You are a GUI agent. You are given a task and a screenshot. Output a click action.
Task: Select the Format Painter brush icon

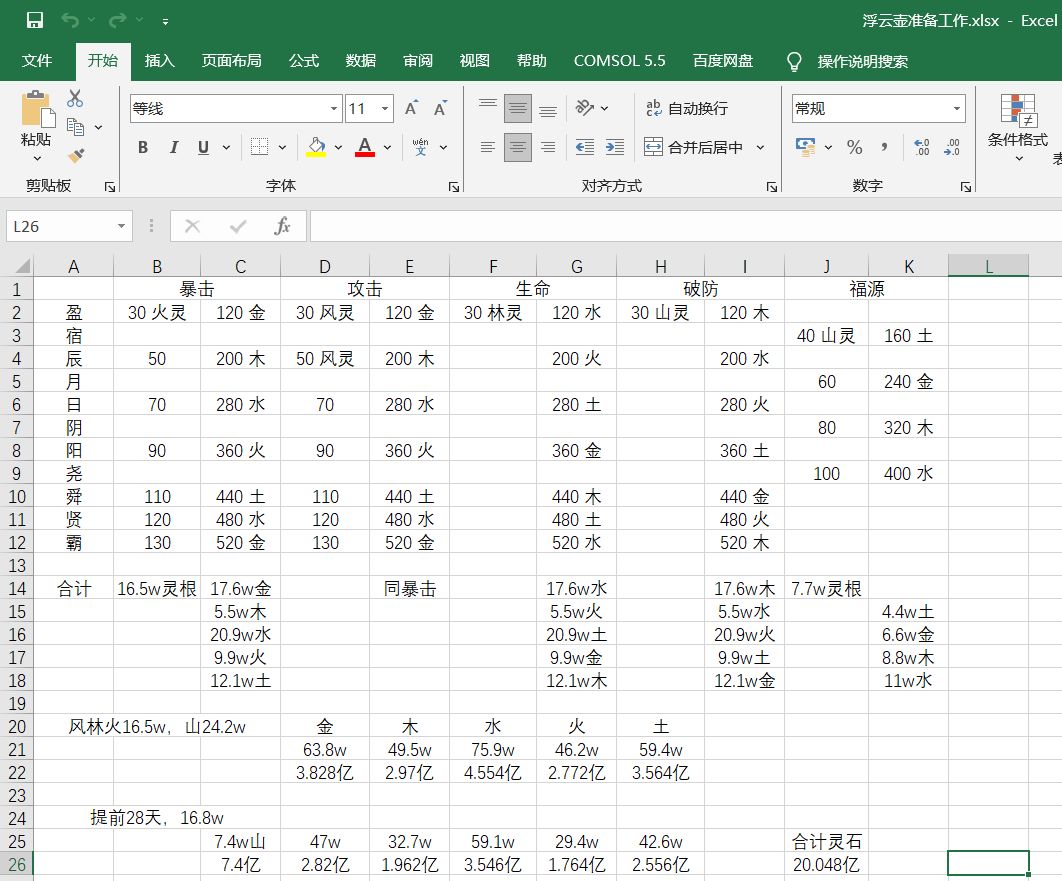click(x=75, y=155)
